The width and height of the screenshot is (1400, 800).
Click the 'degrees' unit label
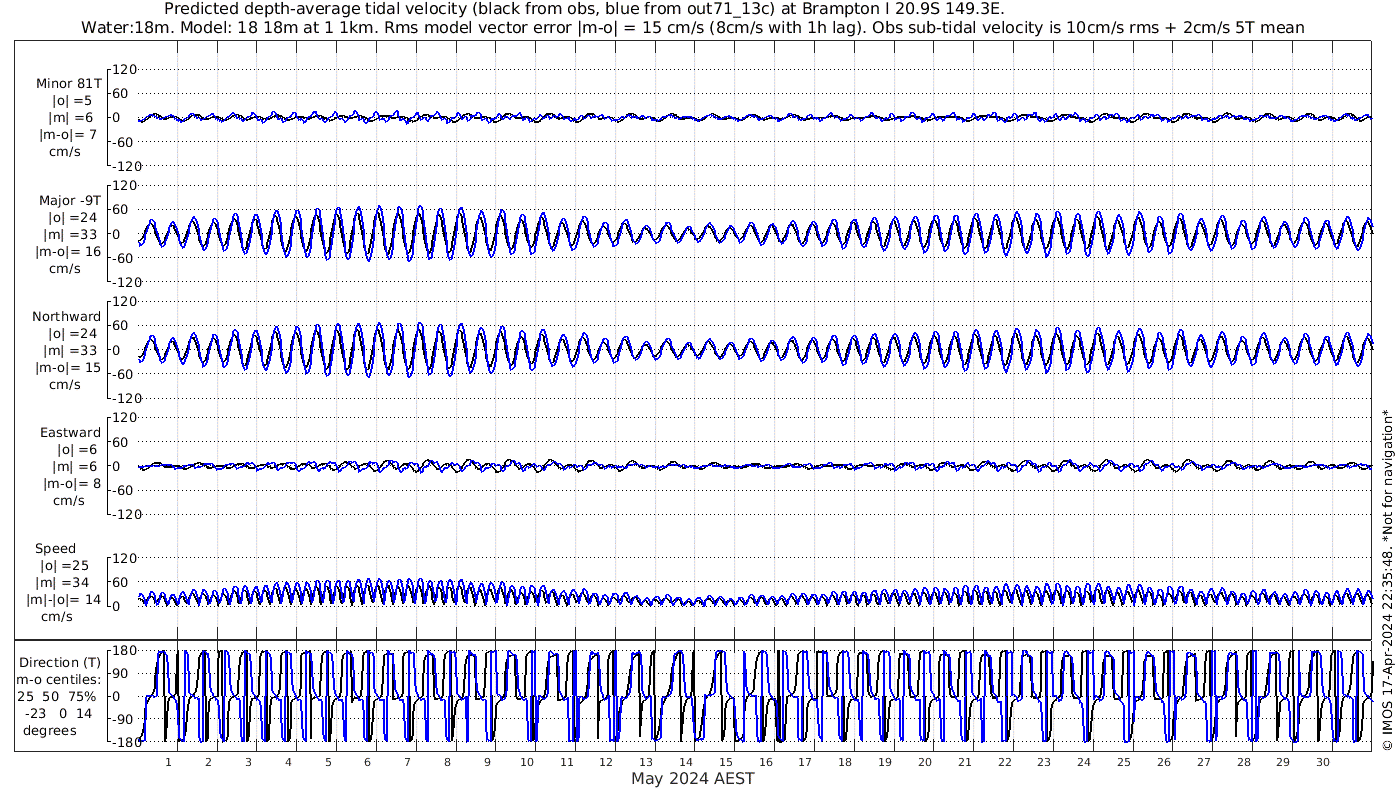(x=50, y=730)
